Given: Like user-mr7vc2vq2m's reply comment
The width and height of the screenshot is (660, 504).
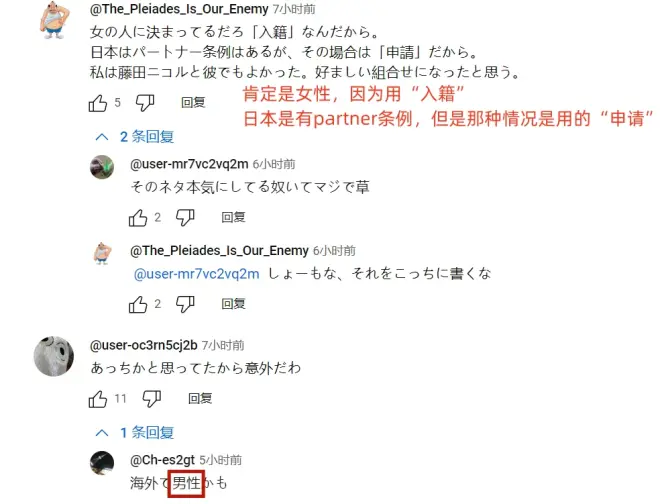Looking at the screenshot, I should pyautogui.click(x=138, y=218).
